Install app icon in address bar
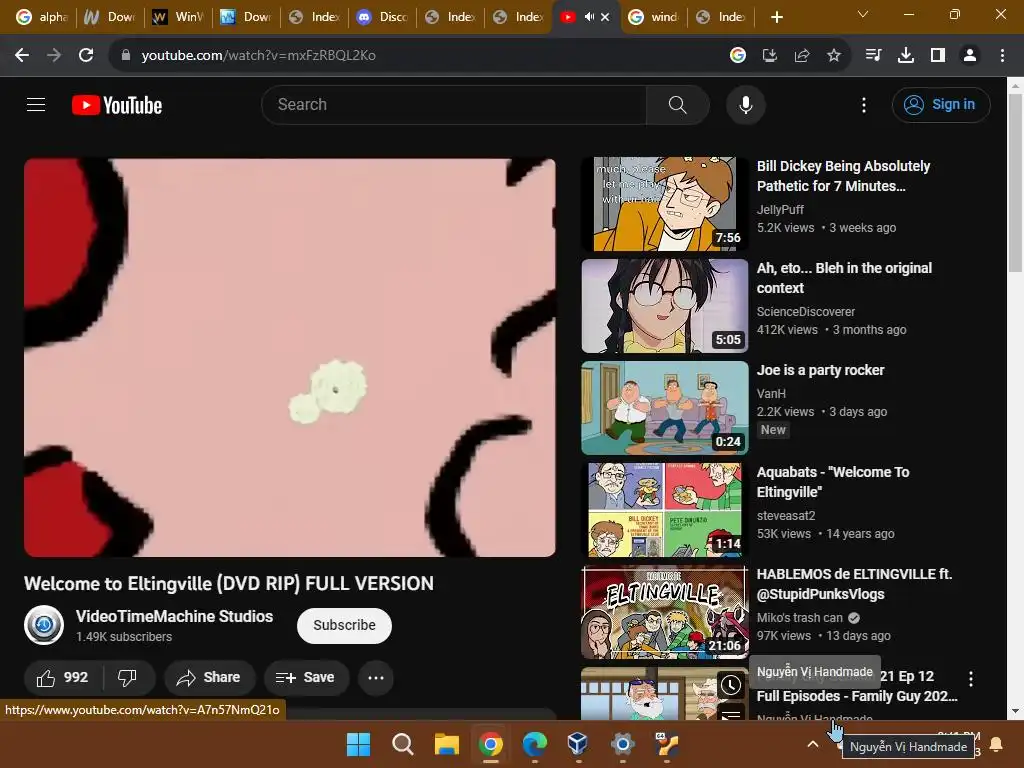Screen dimensions: 1024x768 point(770,56)
